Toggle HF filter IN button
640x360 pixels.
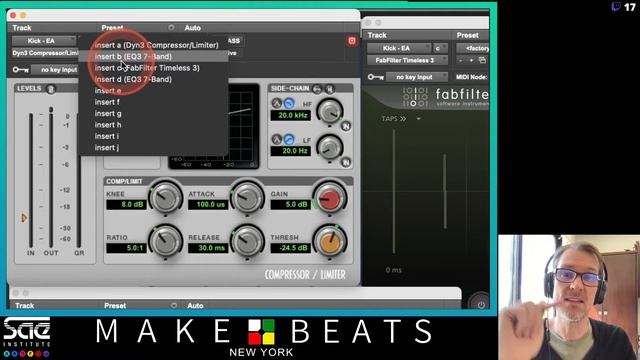[x=346, y=126]
